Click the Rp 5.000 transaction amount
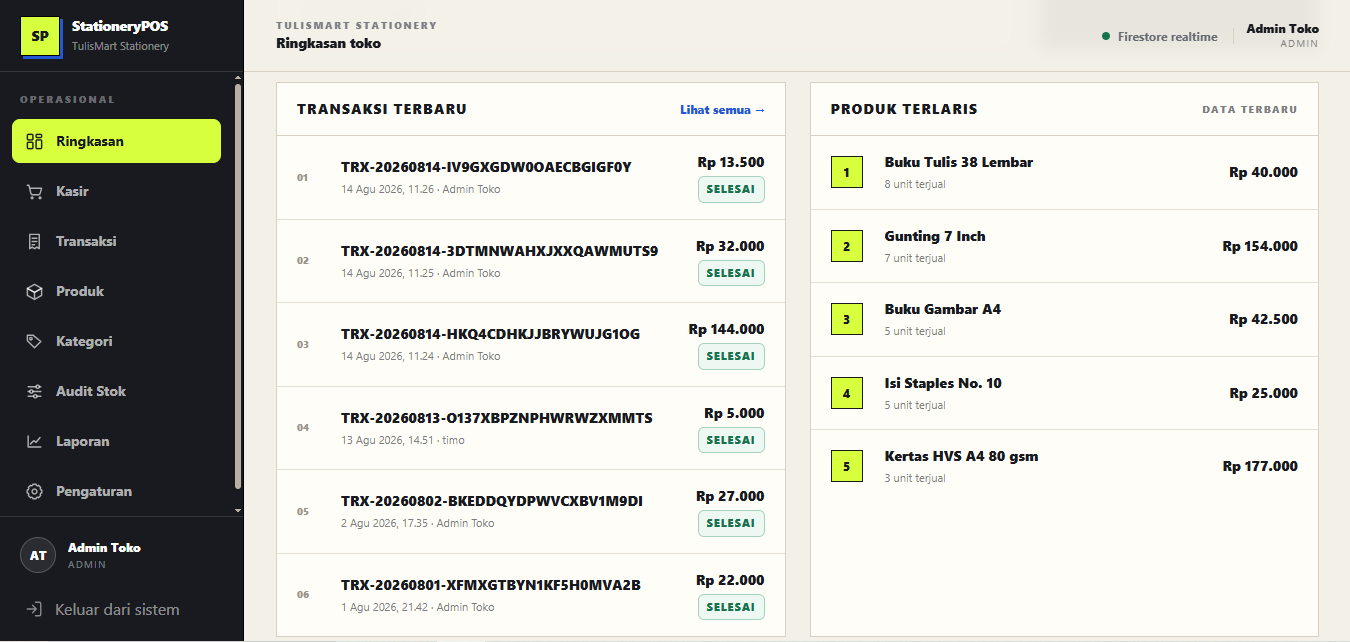This screenshot has height=642, width=1350. coord(734,413)
